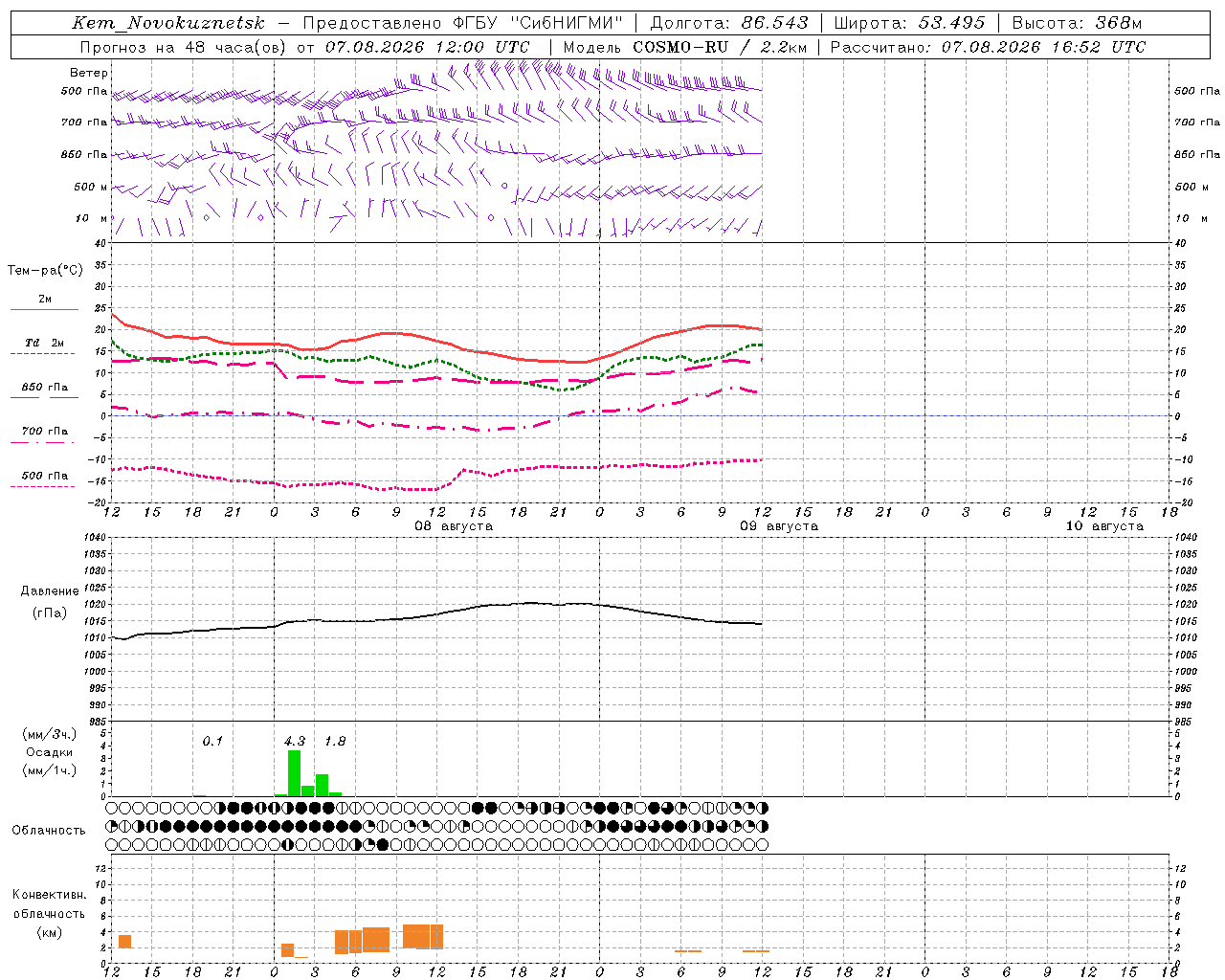Click the red 2м temperature legend line
This screenshot has width=1225, height=980.
point(44,309)
